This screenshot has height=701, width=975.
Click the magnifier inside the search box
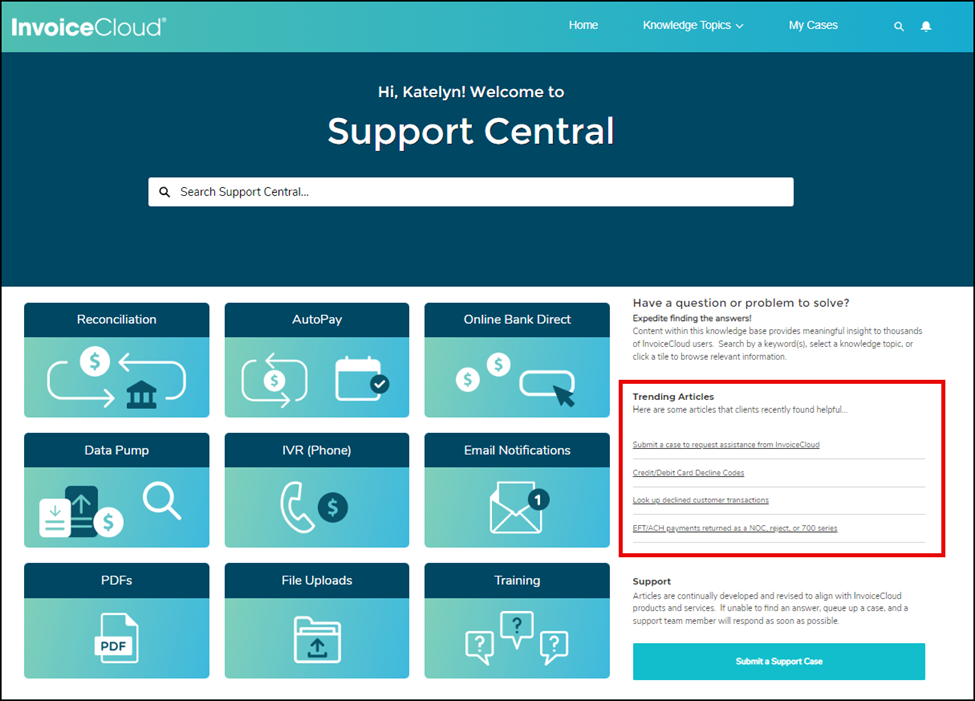coord(164,192)
